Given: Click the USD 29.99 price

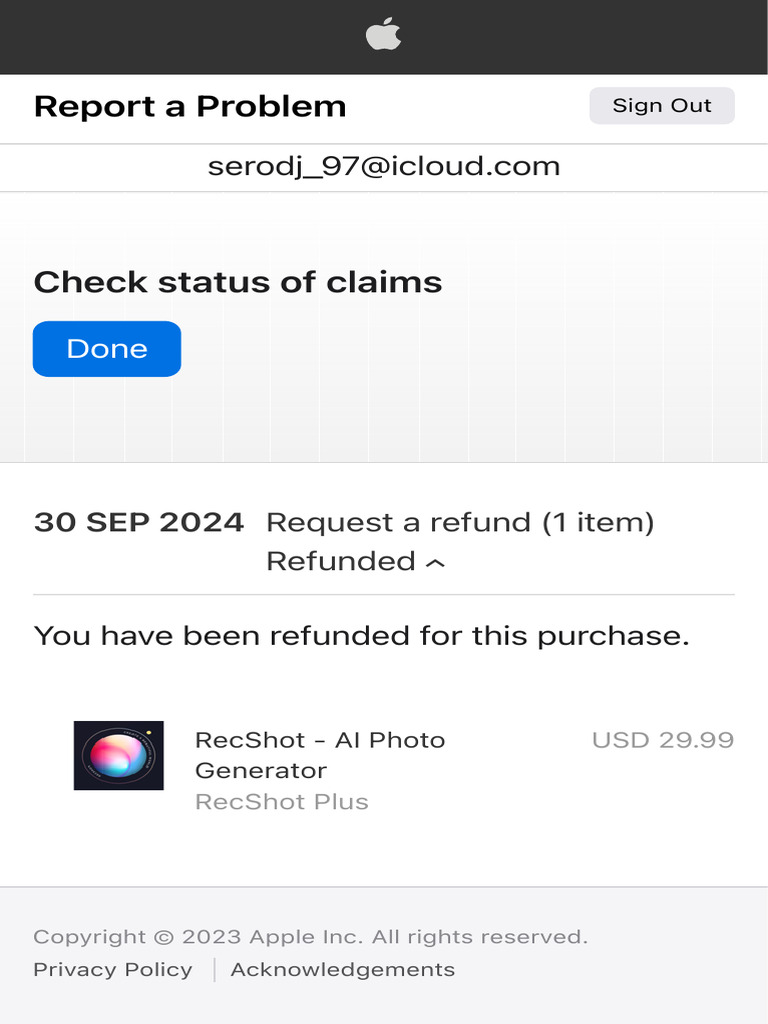Looking at the screenshot, I should [x=663, y=740].
